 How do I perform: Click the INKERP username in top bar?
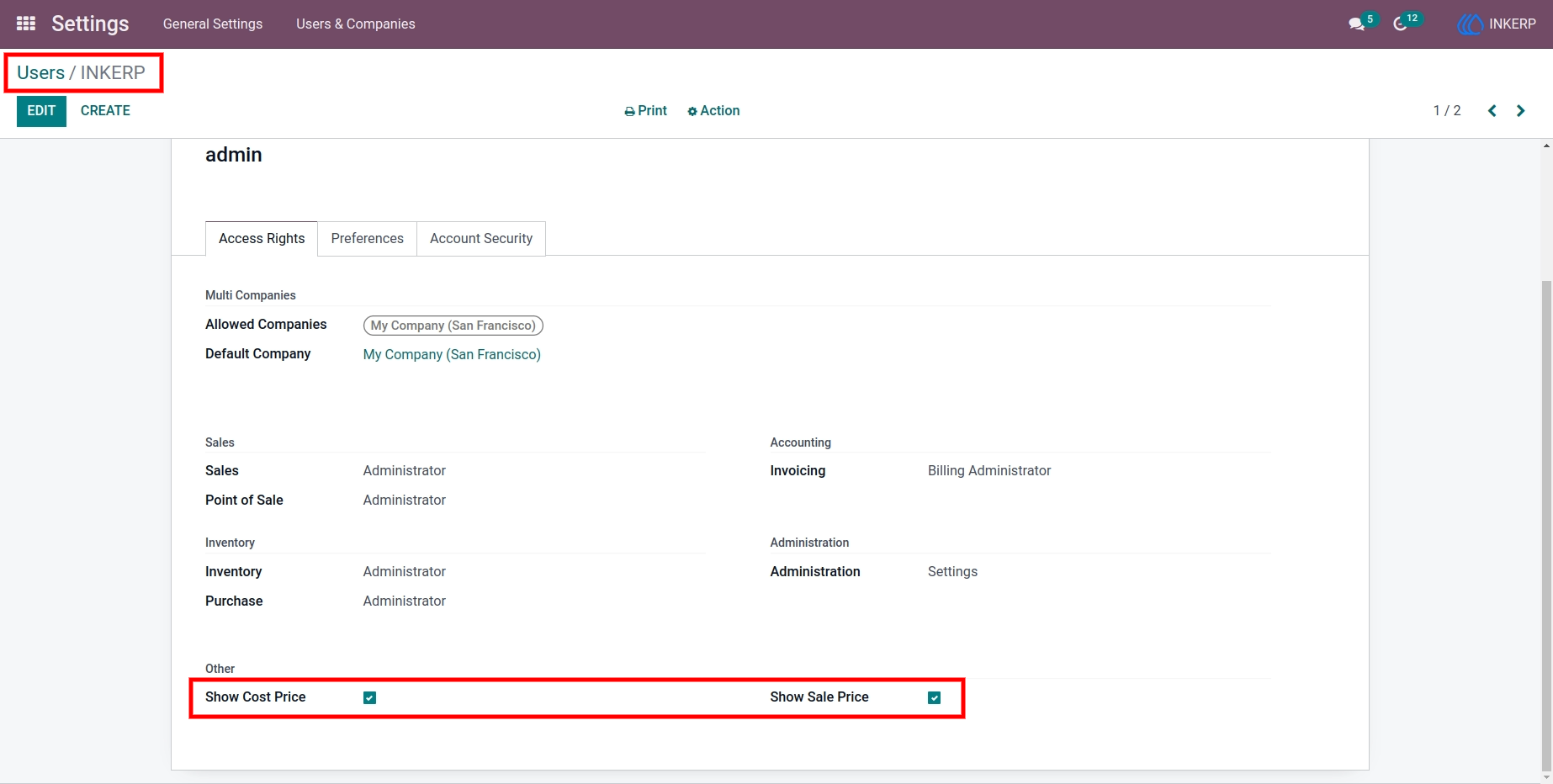pos(1512,24)
